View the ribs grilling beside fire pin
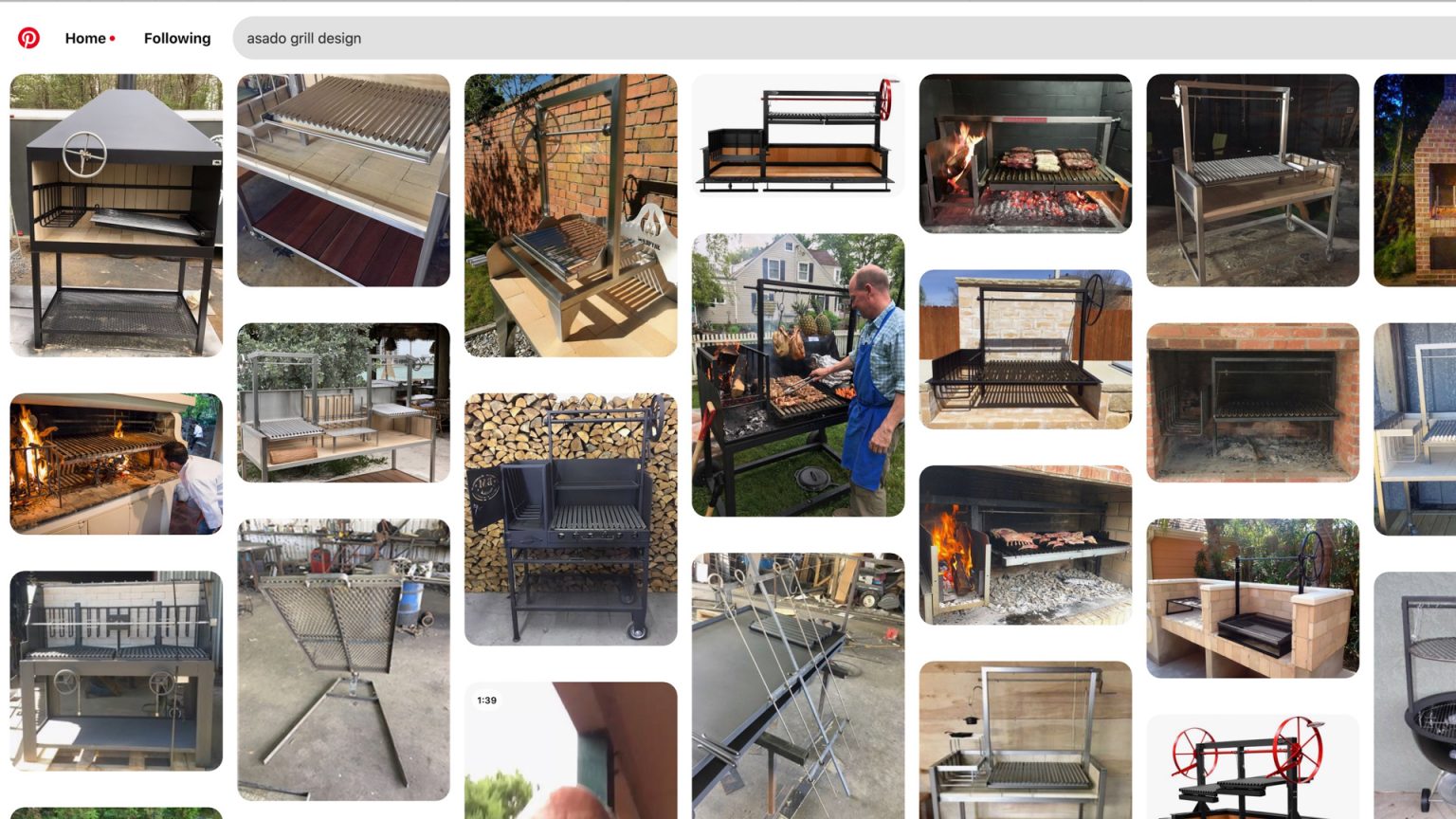1456x819 pixels. click(x=1026, y=545)
